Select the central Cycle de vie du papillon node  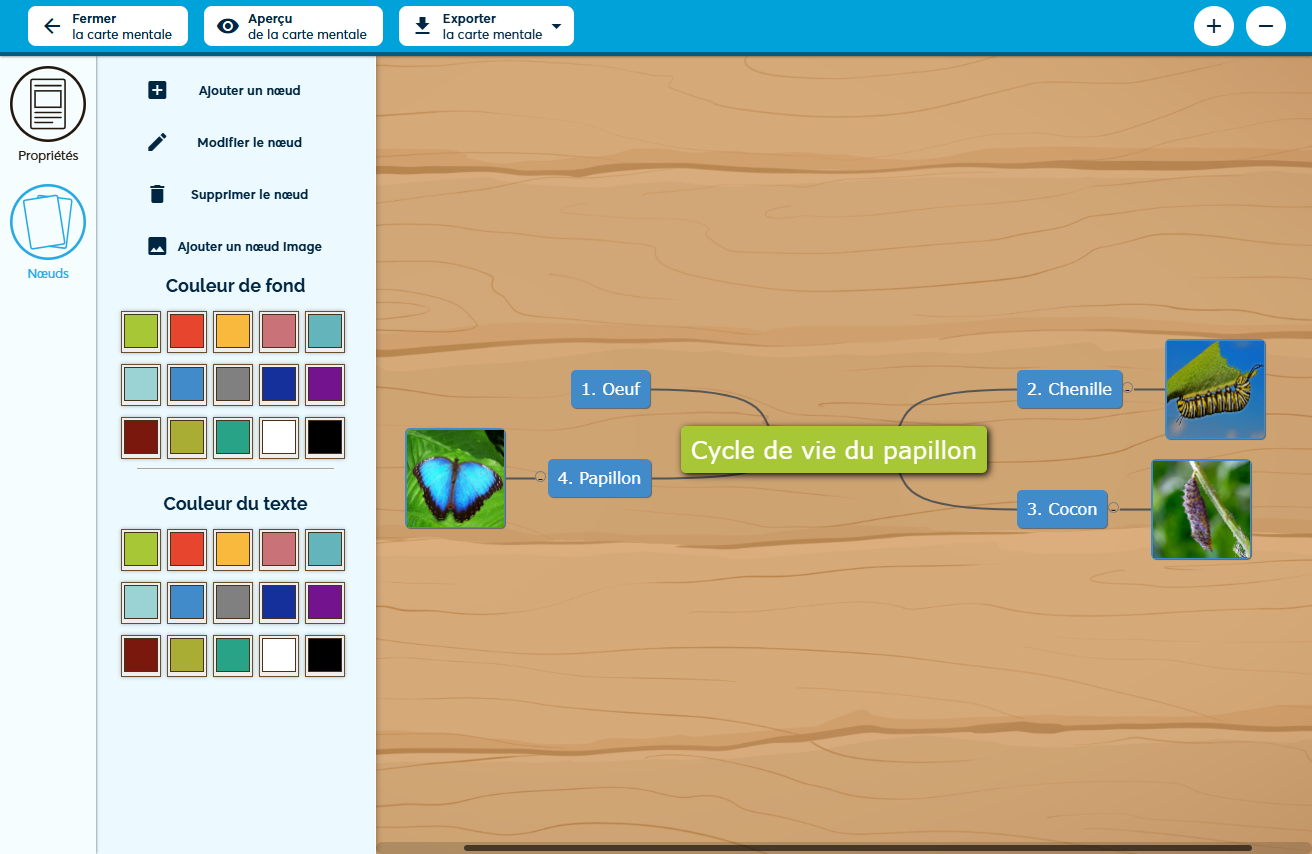(x=833, y=450)
